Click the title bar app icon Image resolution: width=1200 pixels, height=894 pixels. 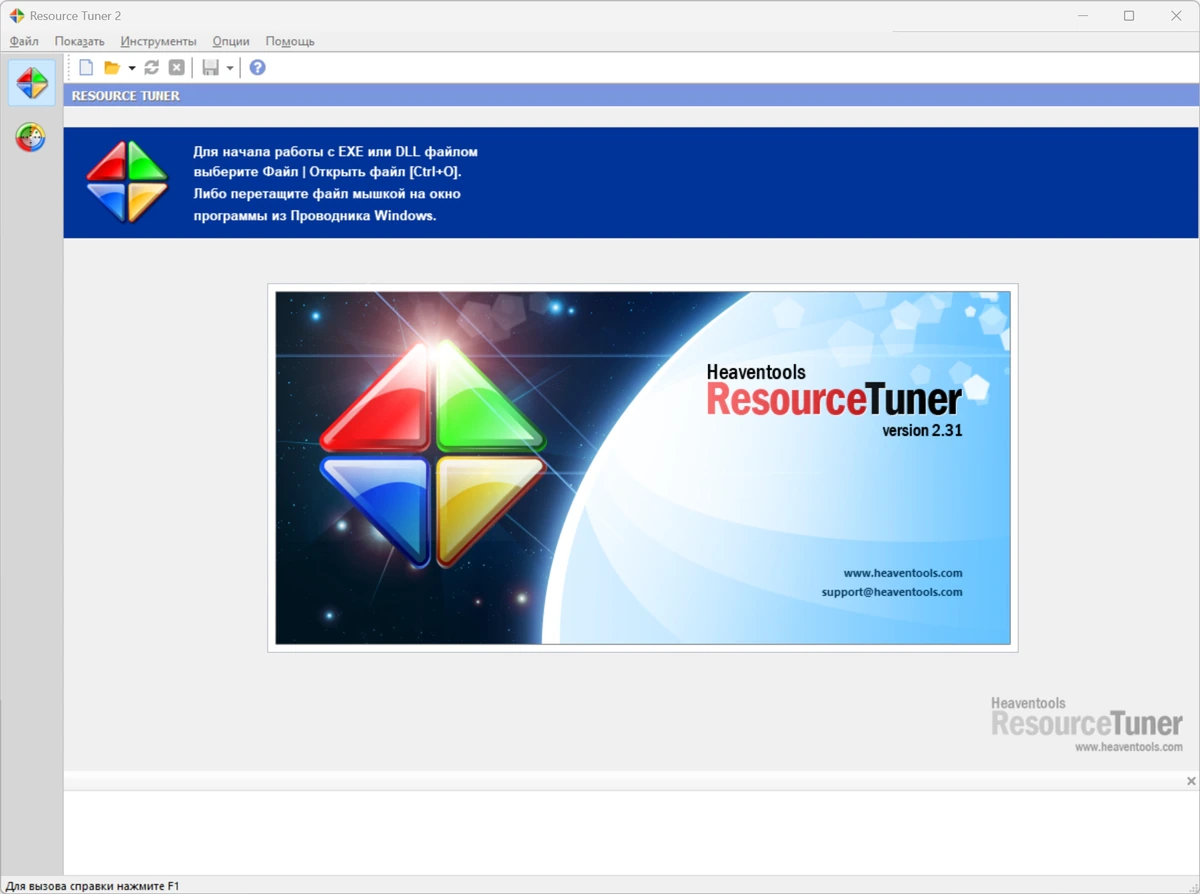tap(17, 16)
